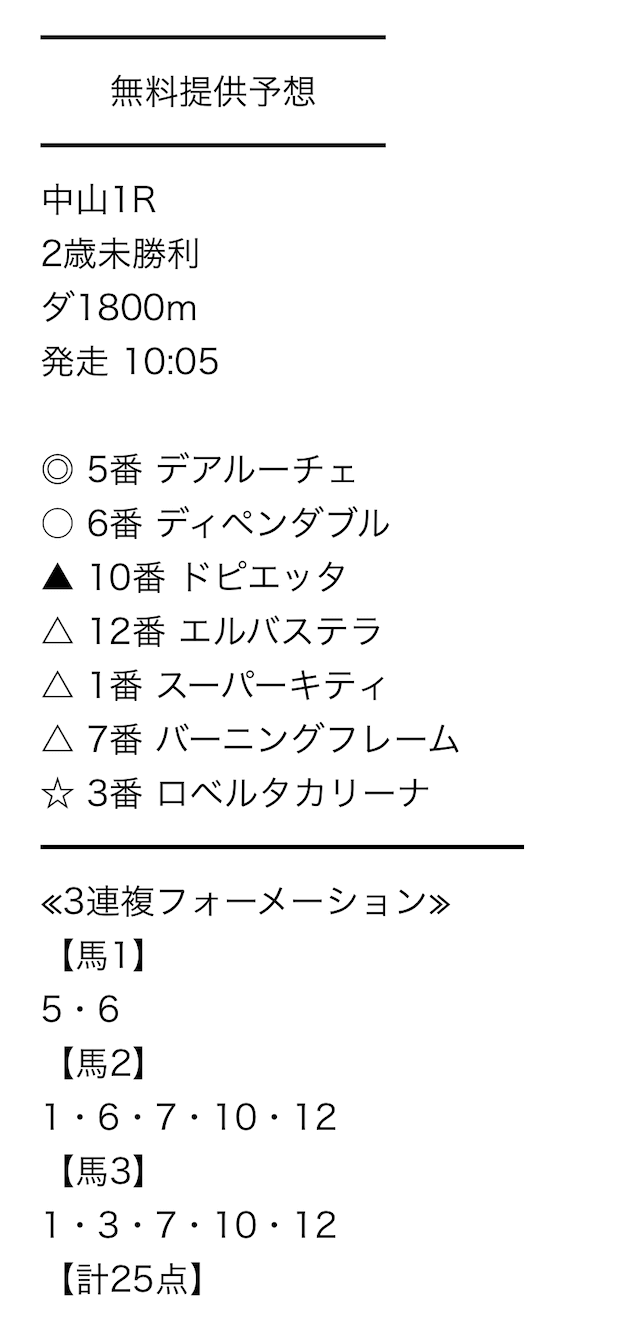Click the ◎ double-circle mark icon

click(x=59, y=471)
